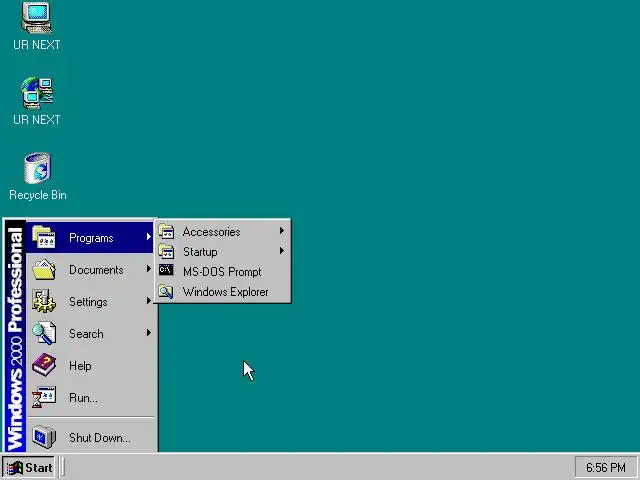Expand the Search submenu arrow
640x480 pixels.
click(x=149, y=333)
